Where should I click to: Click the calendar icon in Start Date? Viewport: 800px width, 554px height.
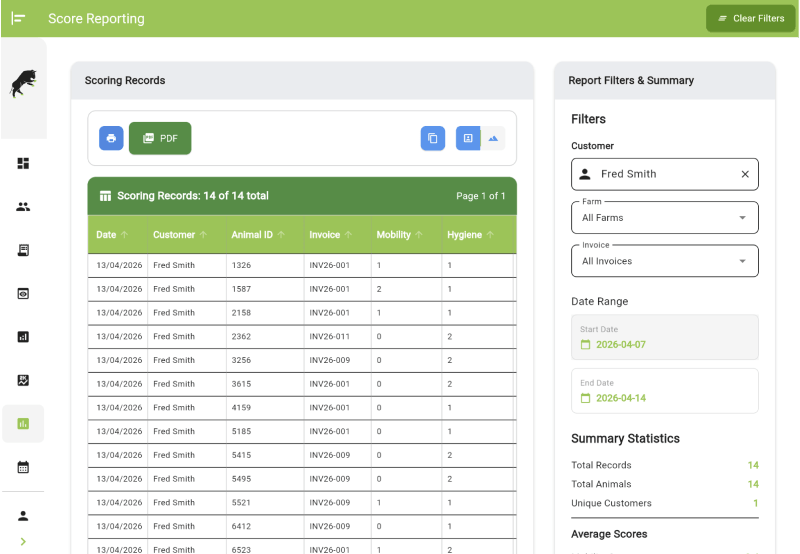[586, 345]
